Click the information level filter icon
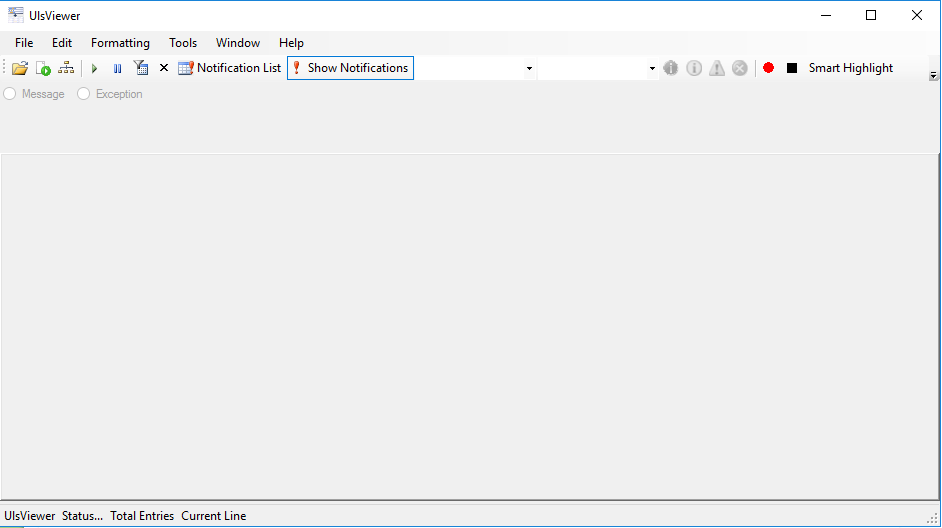 click(694, 68)
